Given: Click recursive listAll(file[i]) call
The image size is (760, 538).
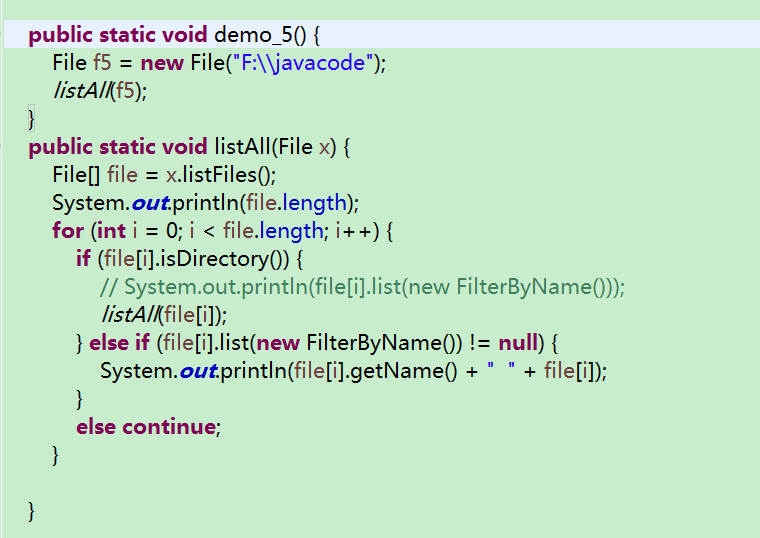Looking at the screenshot, I should (x=164, y=315).
